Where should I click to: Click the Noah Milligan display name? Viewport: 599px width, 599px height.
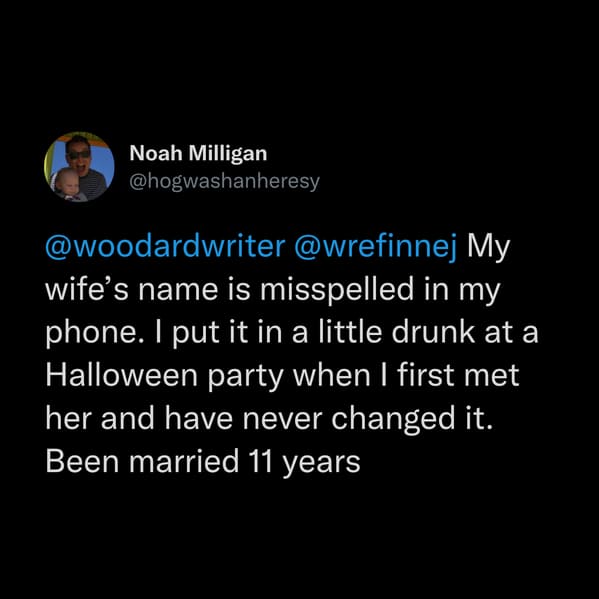tap(198, 154)
